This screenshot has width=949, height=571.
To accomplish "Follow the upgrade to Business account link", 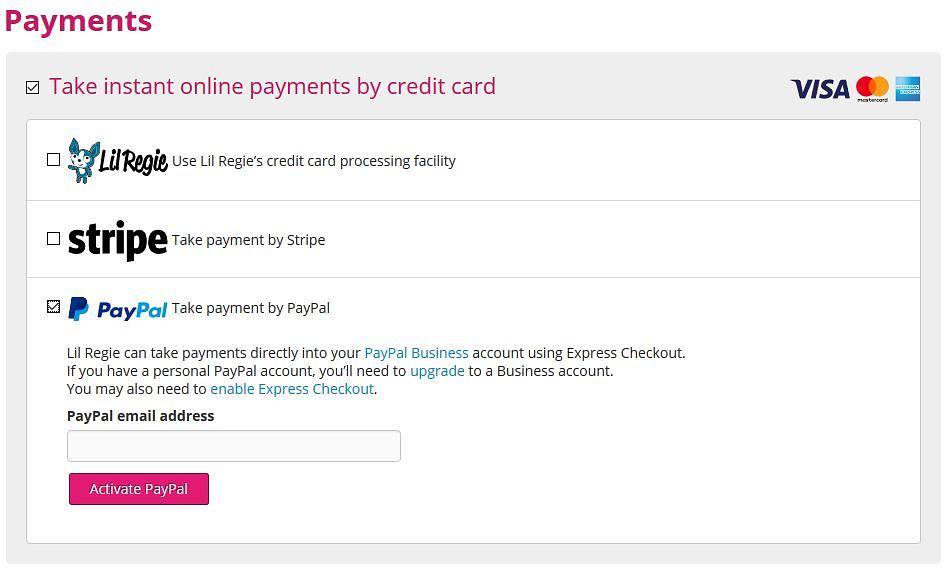I will click(437, 371).
